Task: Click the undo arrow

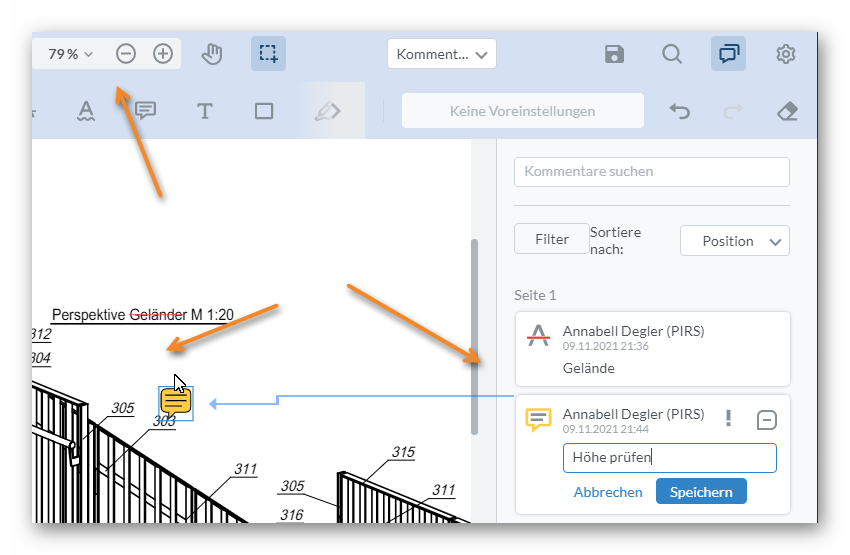Action: tap(680, 111)
